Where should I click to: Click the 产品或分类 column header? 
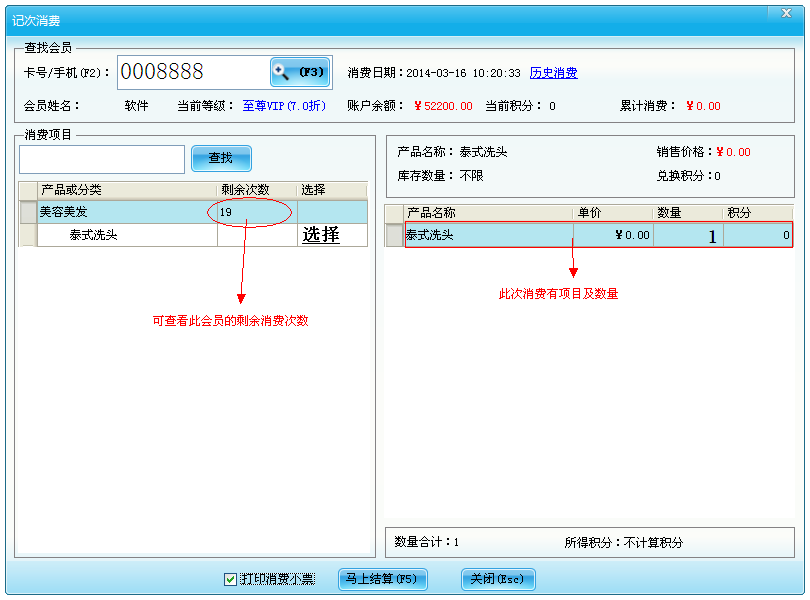tap(127, 190)
